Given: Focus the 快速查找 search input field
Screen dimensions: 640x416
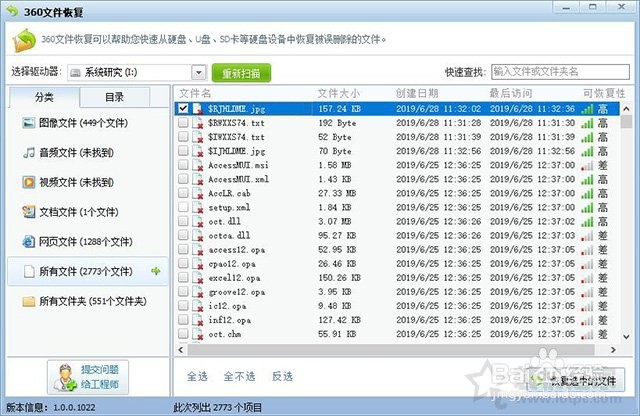Looking at the screenshot, I should click(x=560, y=72).
